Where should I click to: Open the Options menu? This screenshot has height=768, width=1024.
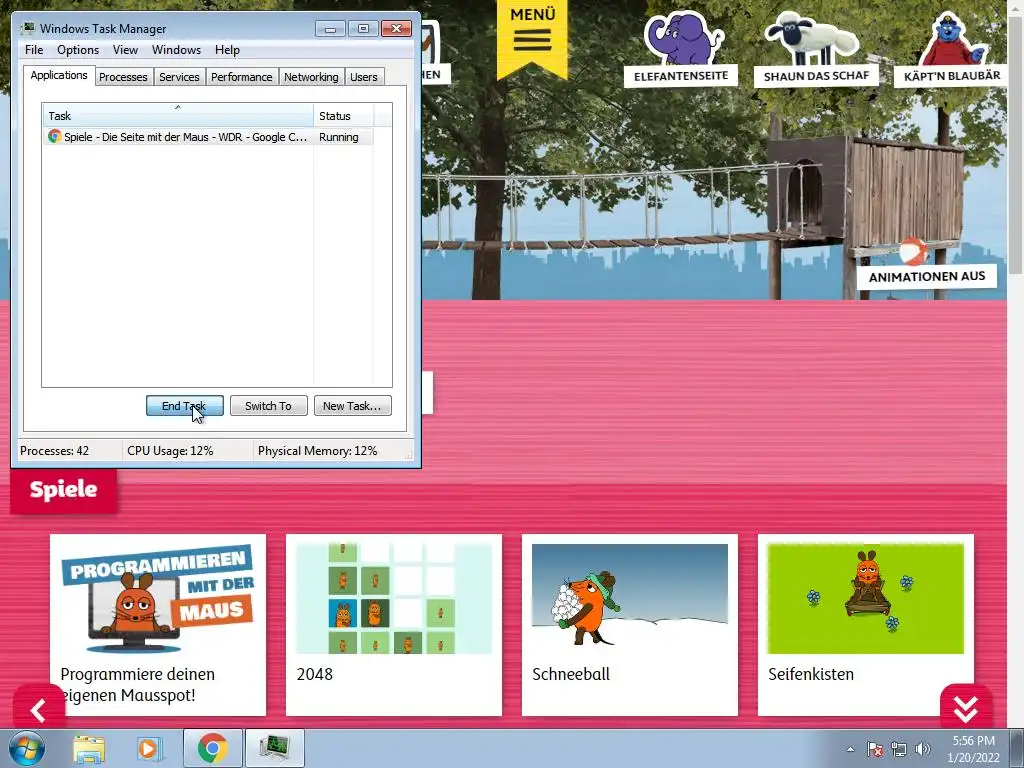(x=78, y=50)
